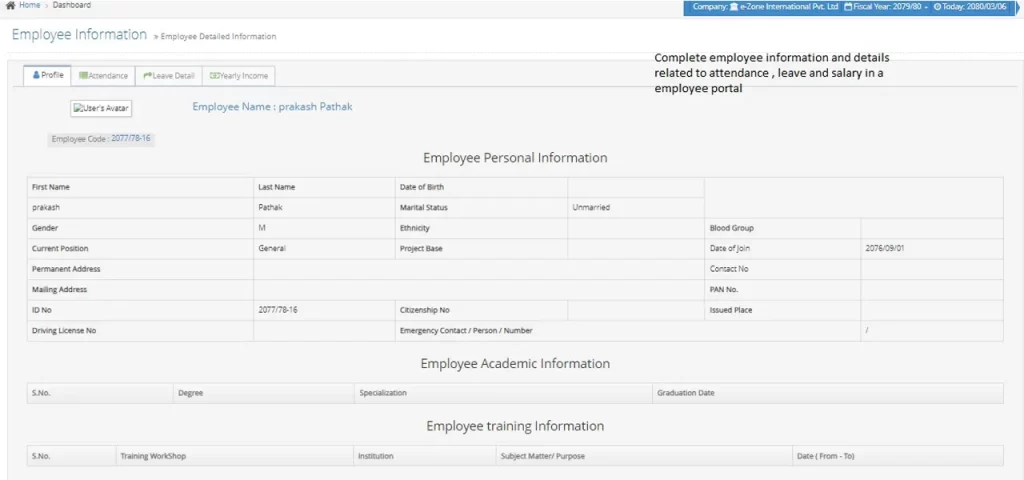Click the Date of Join value 2076/09/01
Screen dimensions: 1024x480
(884, 248)
